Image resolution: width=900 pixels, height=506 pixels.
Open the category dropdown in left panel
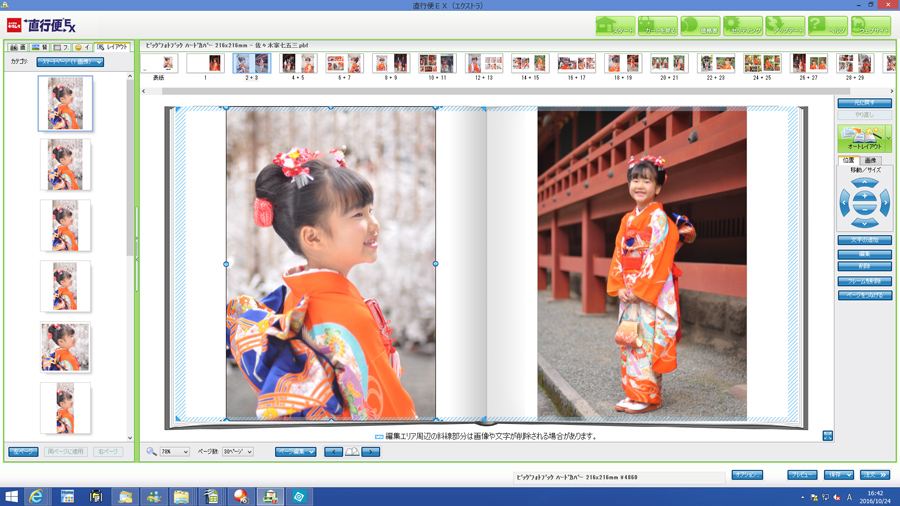[x=70, y=62]
